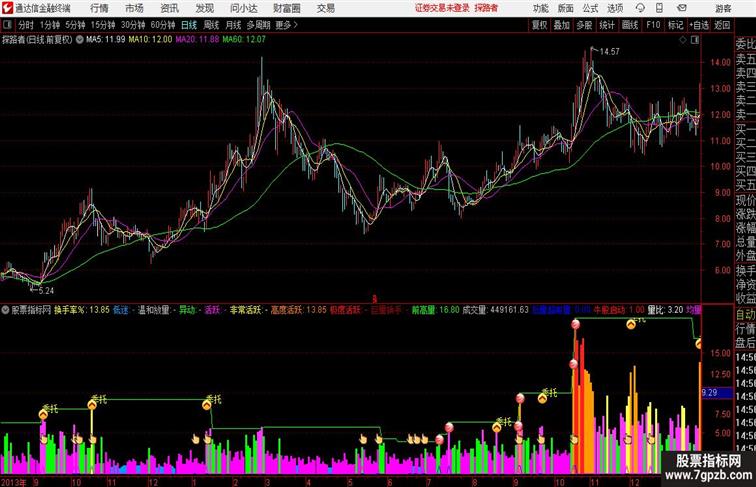Click the MA10: 12.00 indicator value
756x487 pixels.
coord(150,40)
